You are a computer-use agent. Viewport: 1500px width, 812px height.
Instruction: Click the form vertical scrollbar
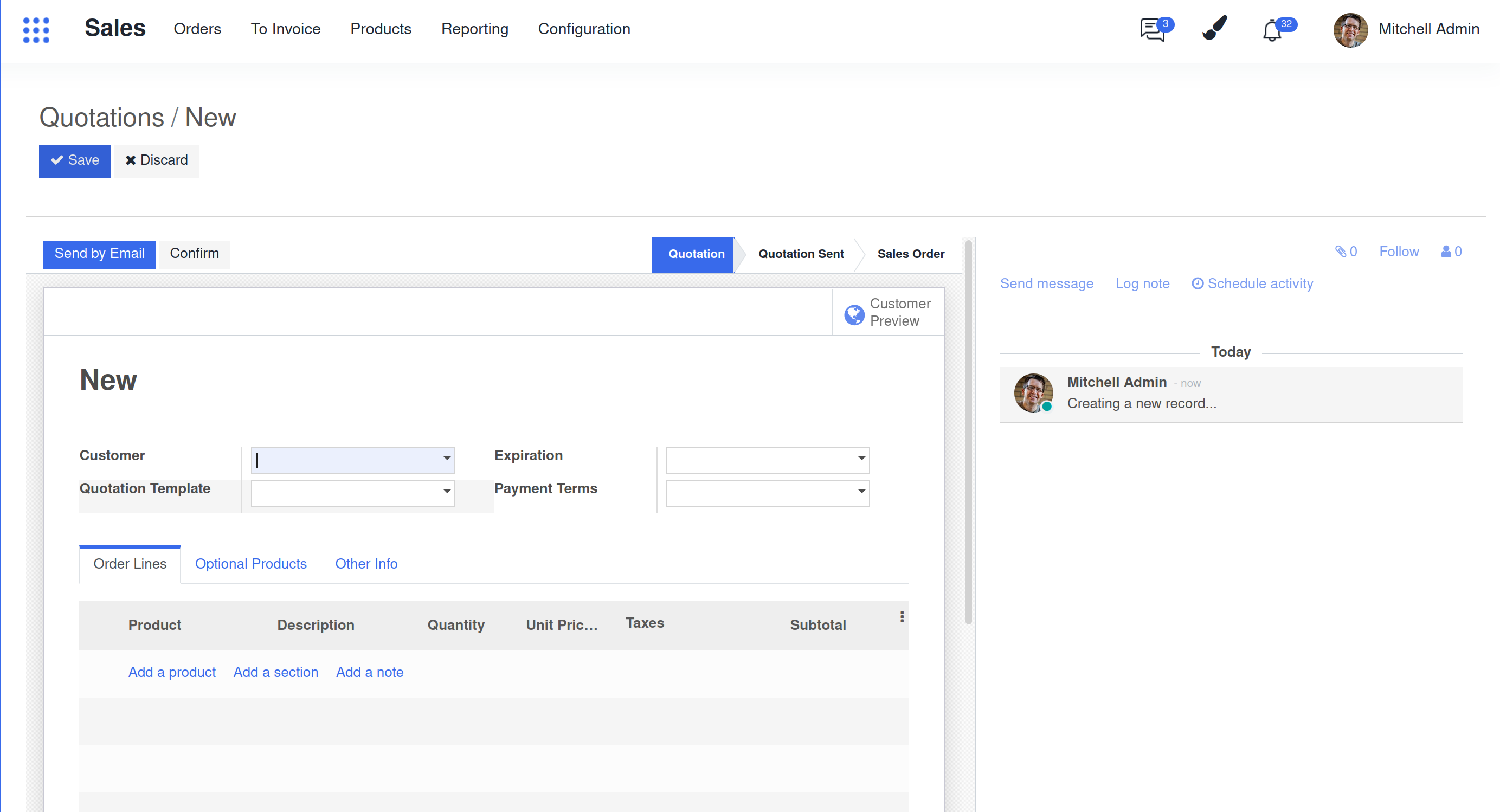tap(968, 431)
